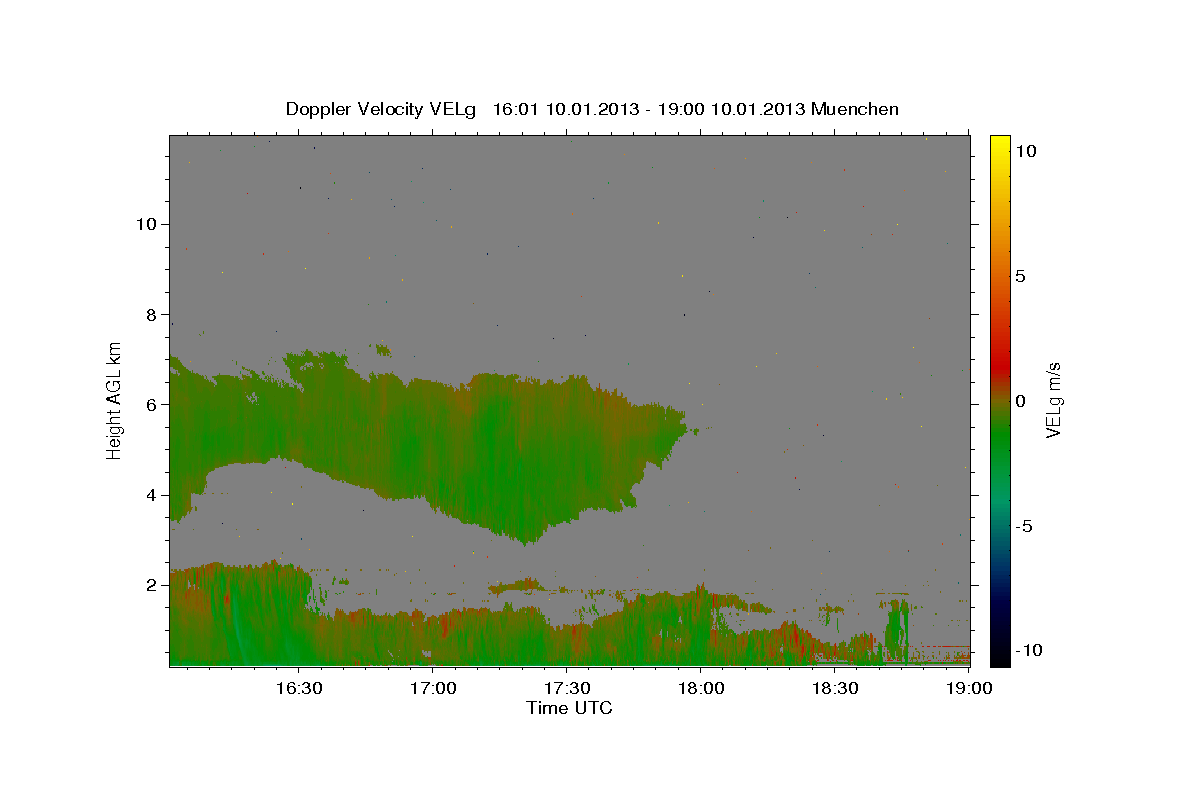
Task: Select the 17:00 time tick label
Action: point(435,688)
